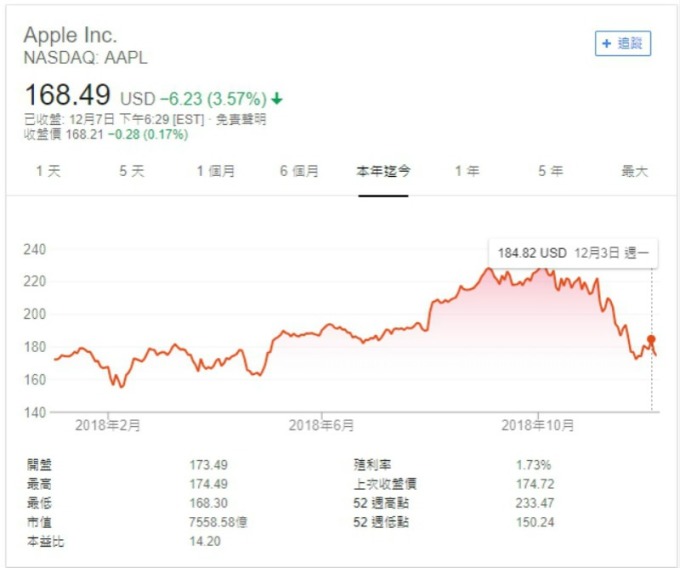Click the 184.82 USD chart tooltip
The width and height of the screenshot is (680, 568).
[573, 253]
